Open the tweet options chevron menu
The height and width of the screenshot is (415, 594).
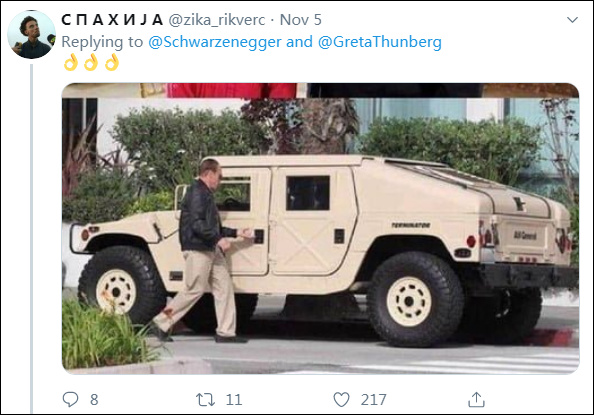[x=572, y=20]
